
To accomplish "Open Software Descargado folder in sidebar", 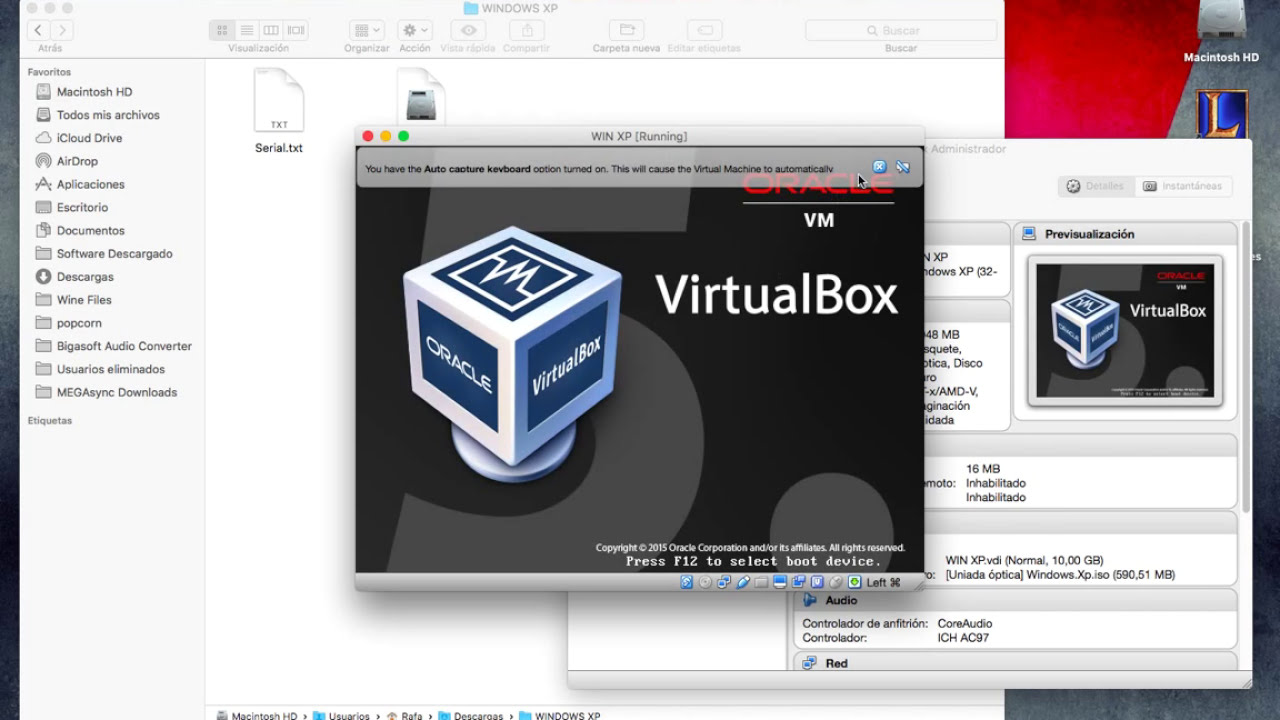I will click(x=114, y=254).
